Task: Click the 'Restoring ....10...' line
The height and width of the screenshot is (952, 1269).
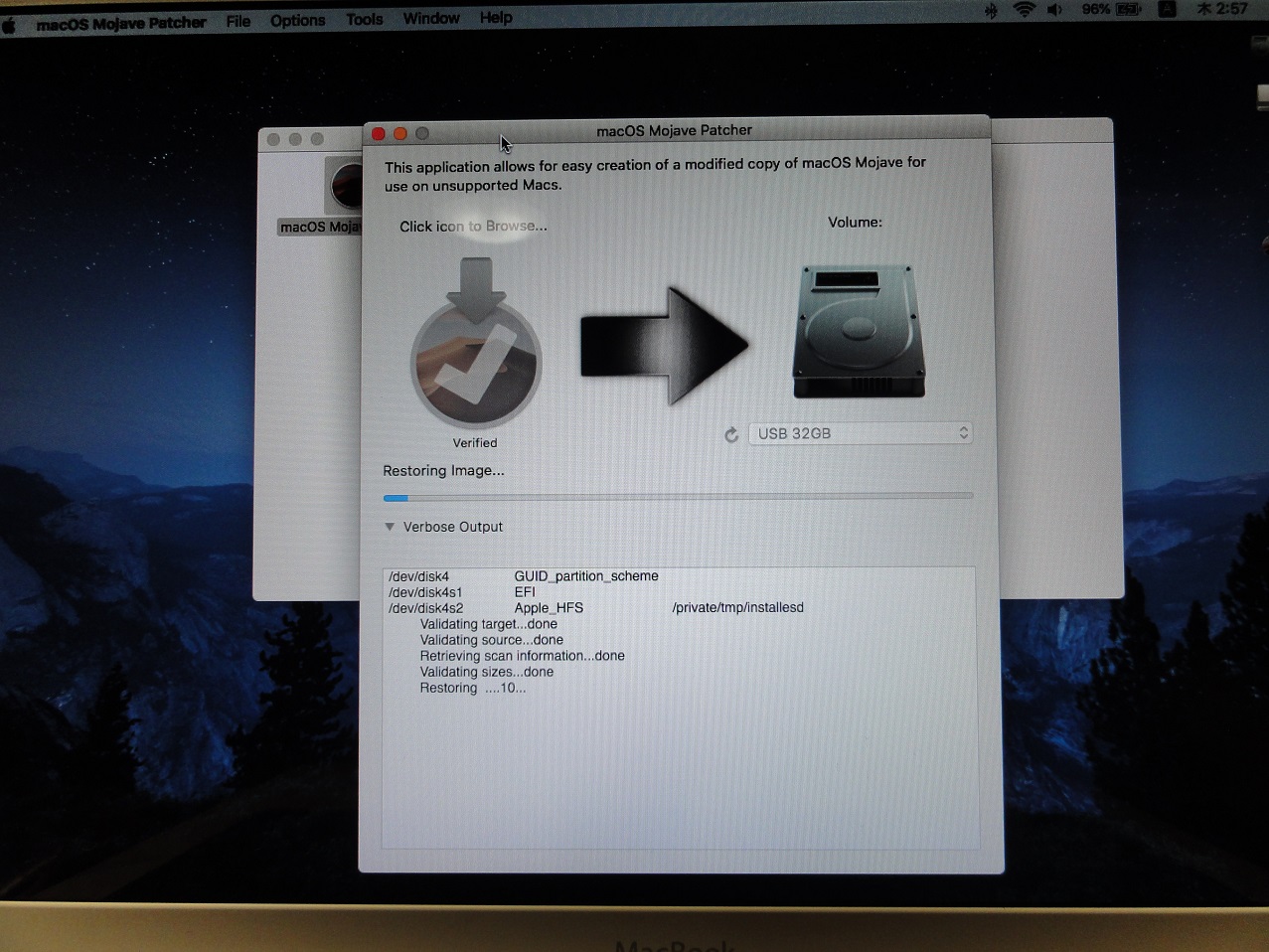Action: (x=473, y=688)
